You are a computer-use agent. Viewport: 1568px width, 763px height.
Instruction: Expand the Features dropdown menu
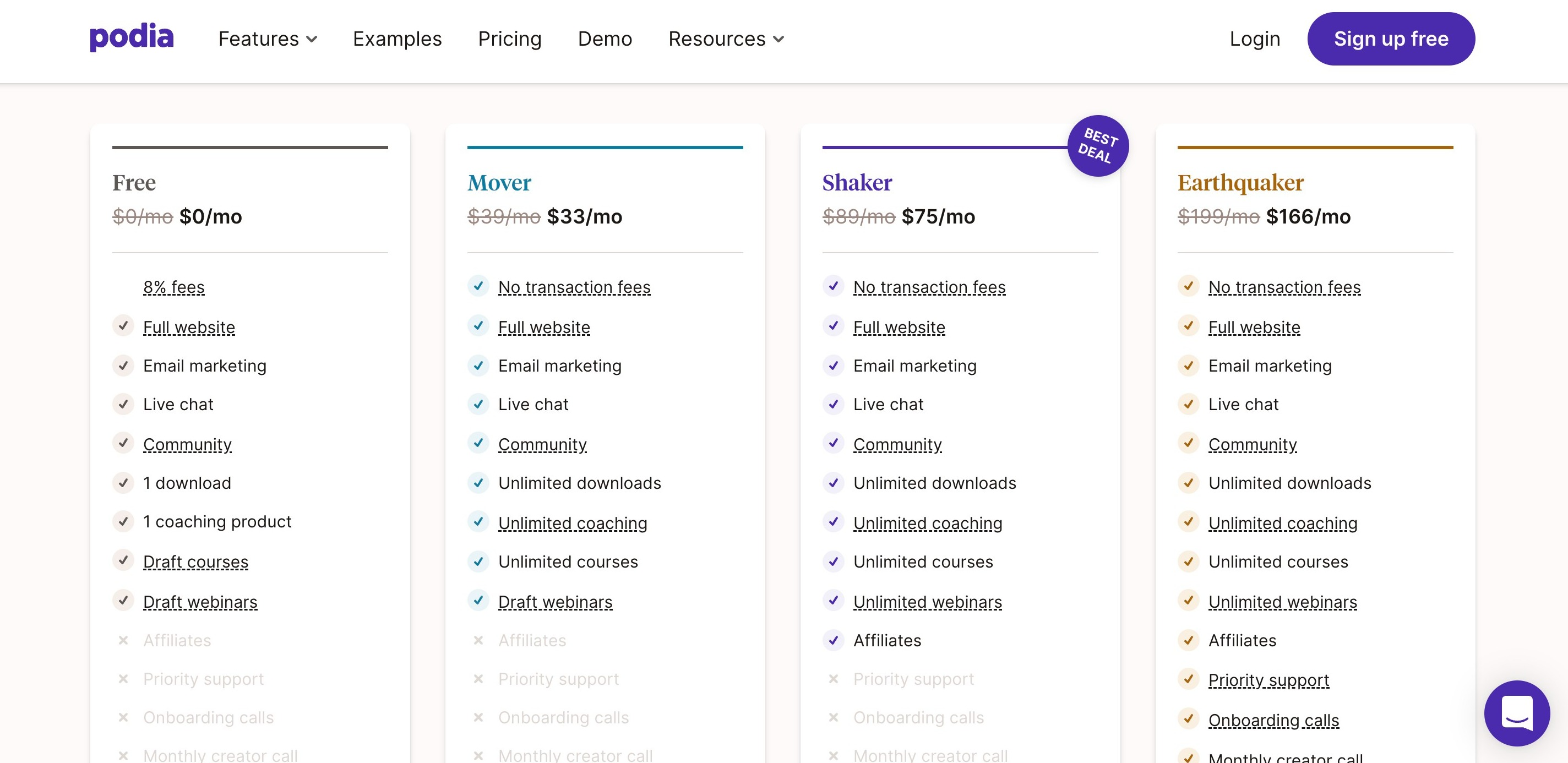click(x=268, y=39)
